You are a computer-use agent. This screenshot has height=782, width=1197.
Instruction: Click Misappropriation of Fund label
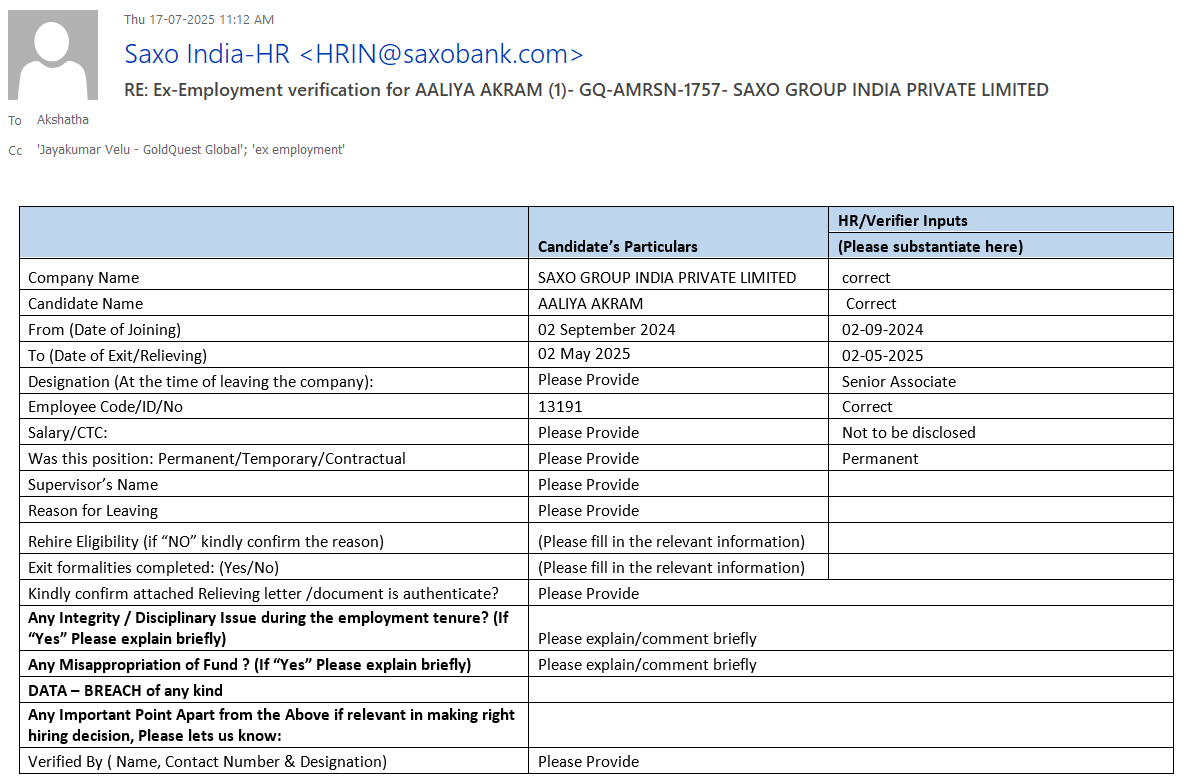pyautogui.click(x=249, y=665)
